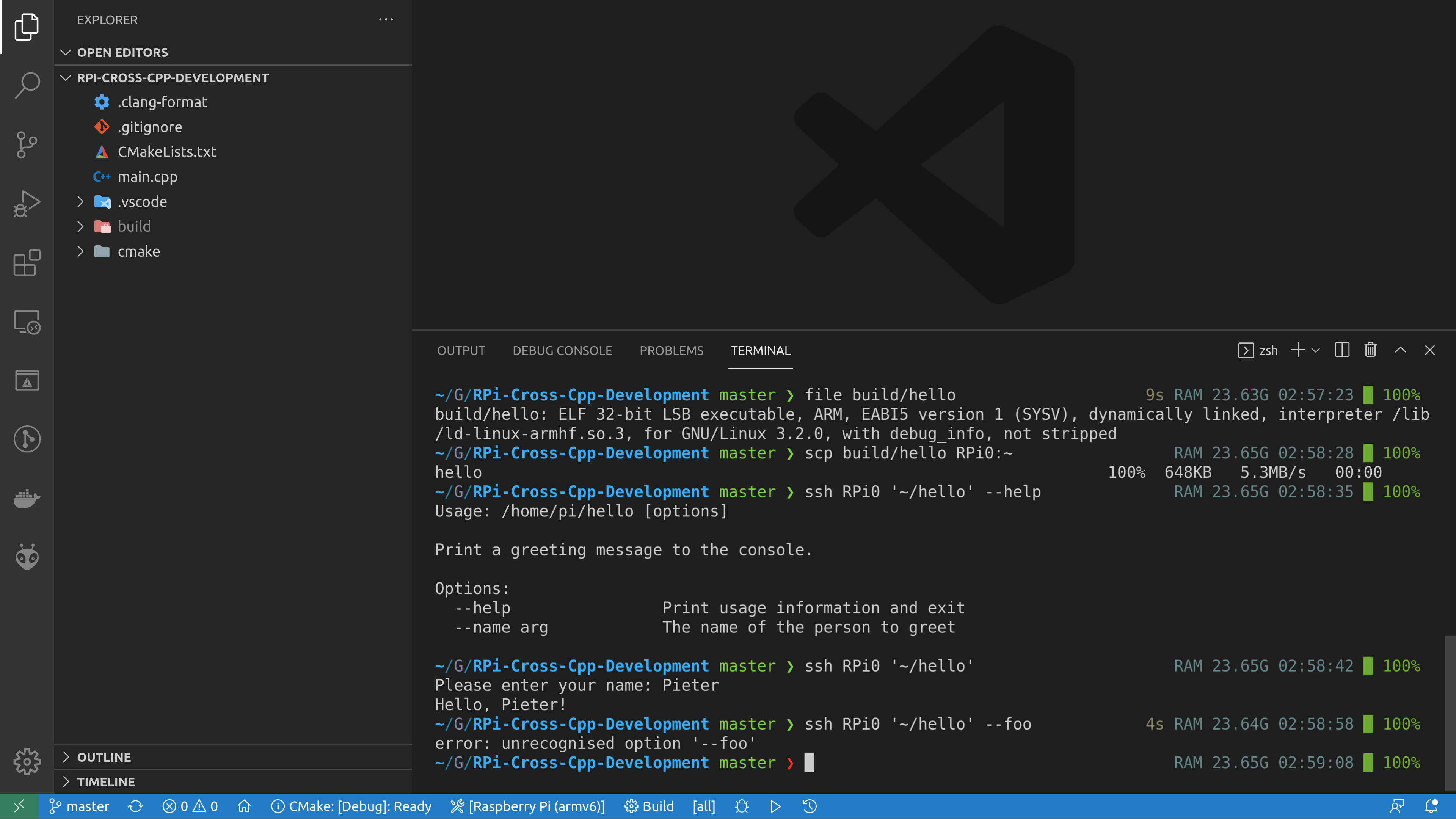Open the .clang-format file

[233, 102]
